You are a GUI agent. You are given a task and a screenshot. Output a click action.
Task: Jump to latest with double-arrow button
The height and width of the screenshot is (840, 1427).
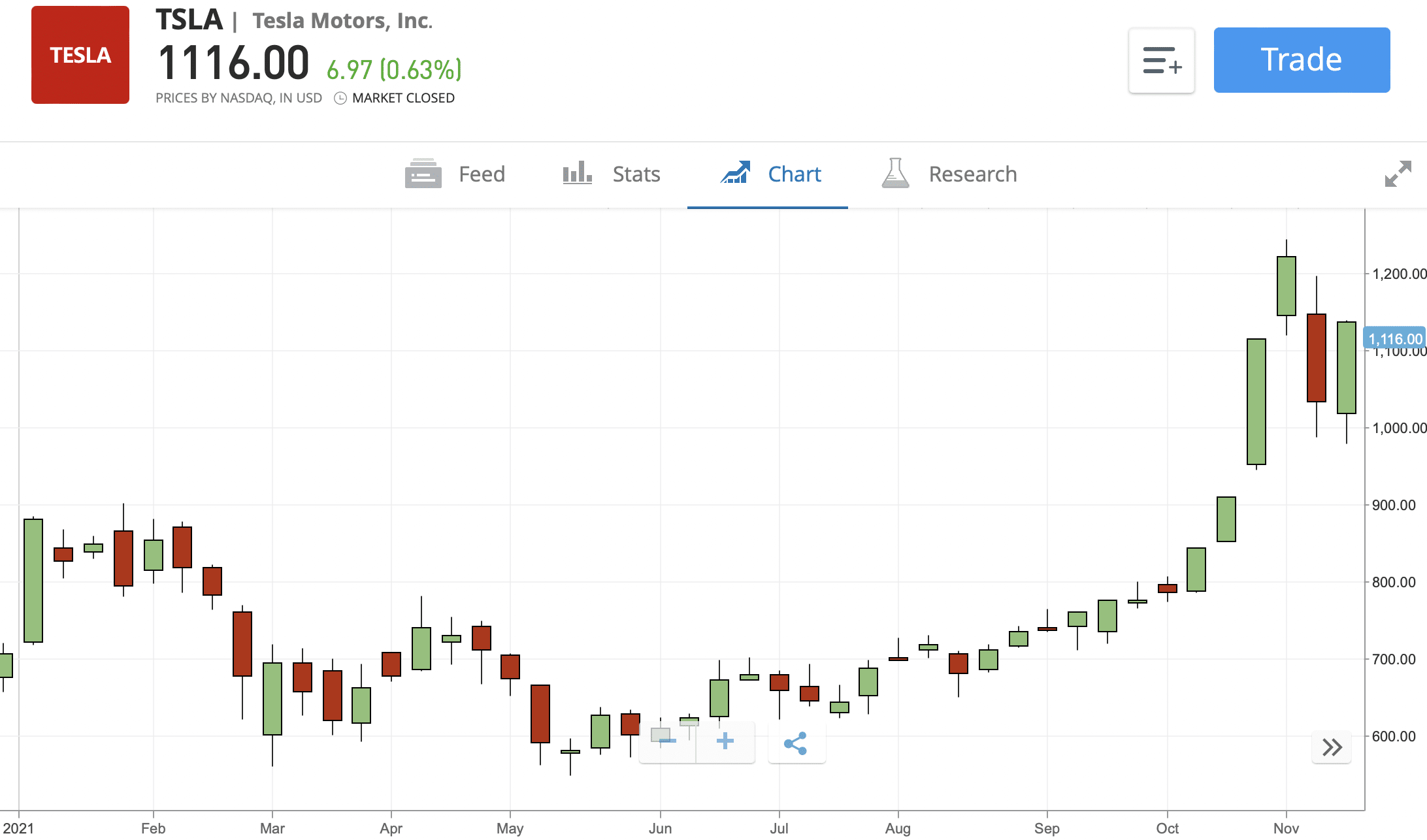(x=1332, y=747)
